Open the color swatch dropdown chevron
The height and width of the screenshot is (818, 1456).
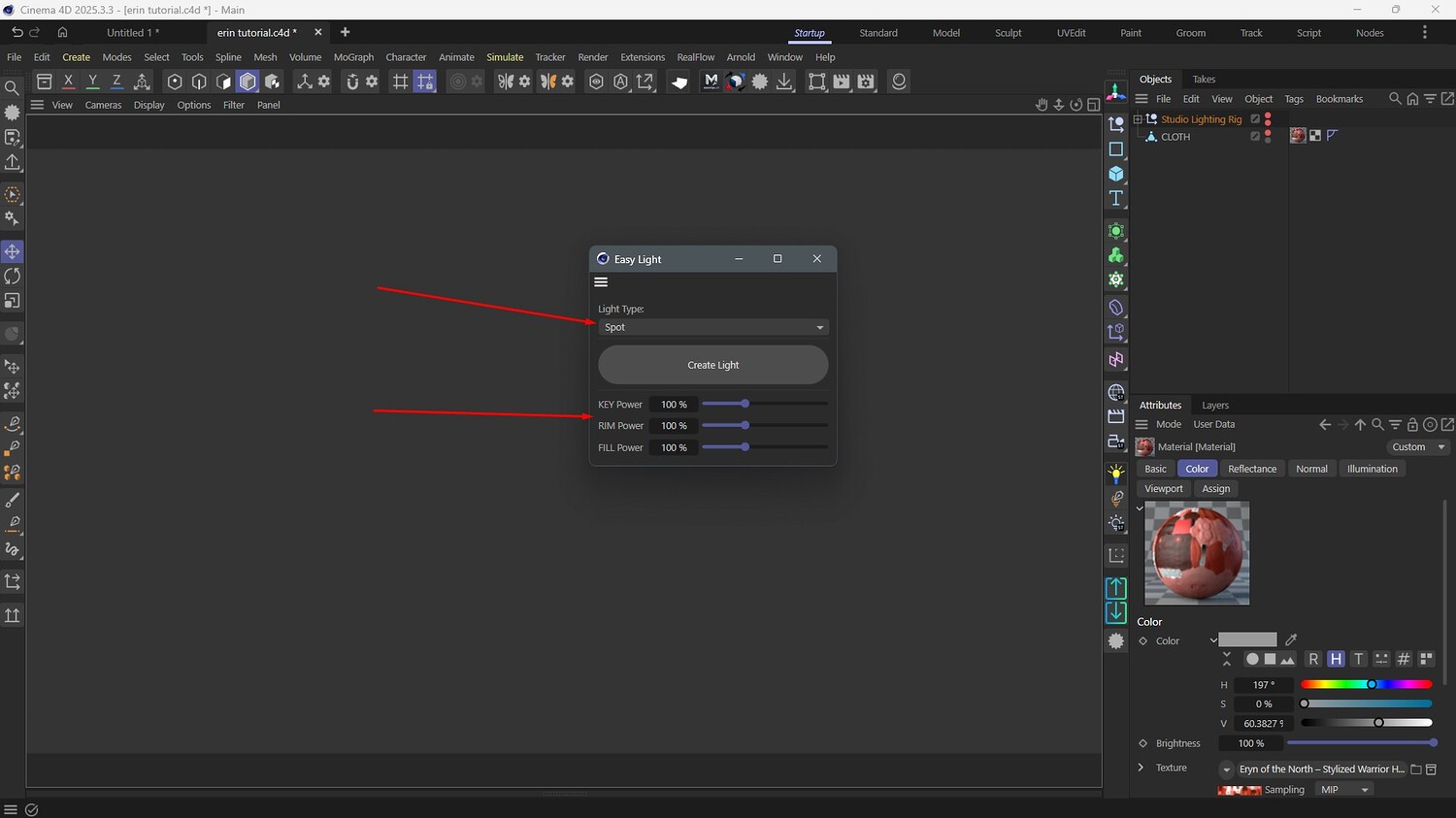[1213, 640]
